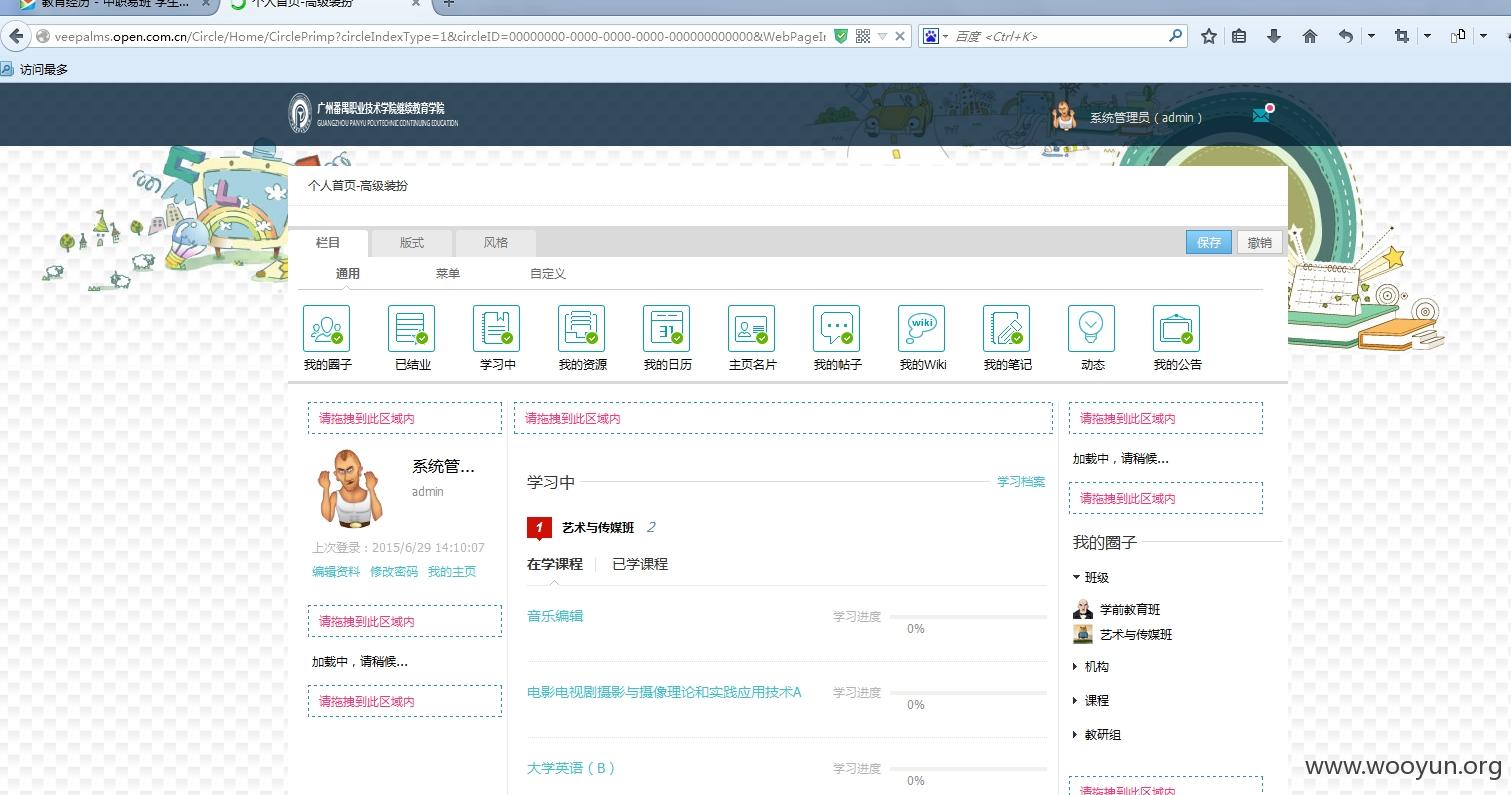The width and height of the screenshot is (1511, 795).
Task: Toggle the 学习中 module checkmark
Action: click(x=506, y=338)
